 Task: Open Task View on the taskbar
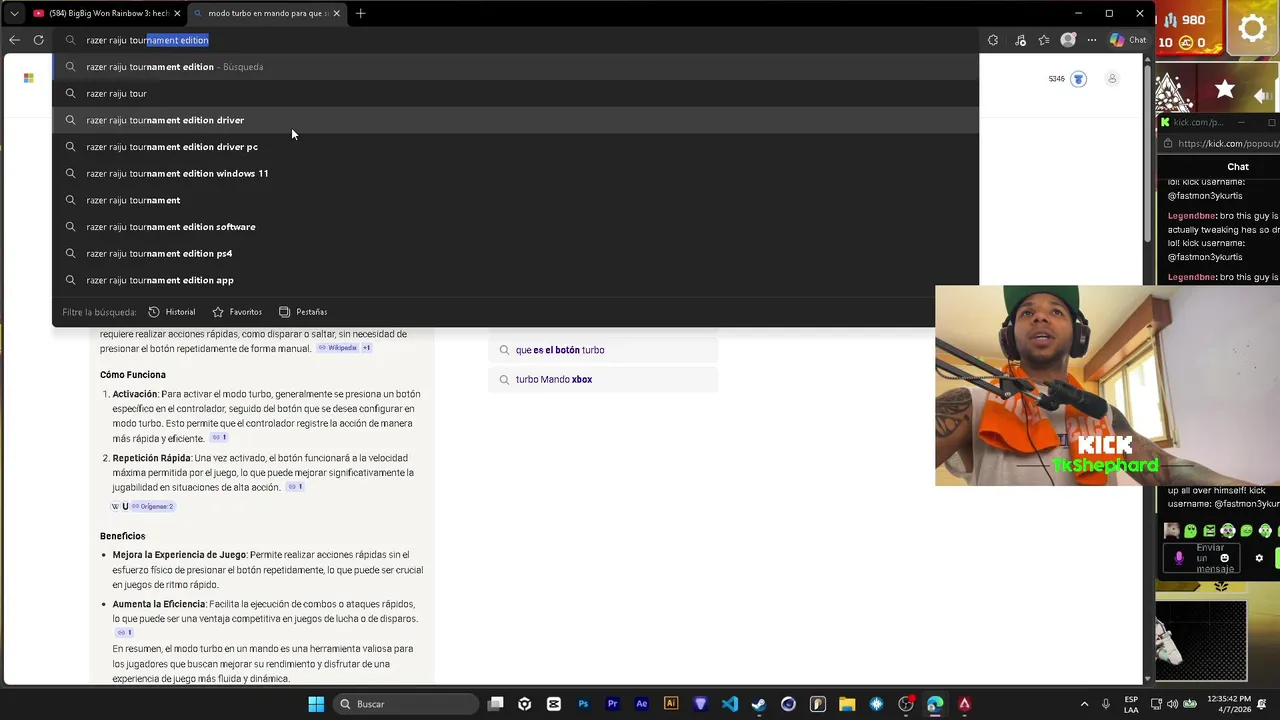coord(496,704)
